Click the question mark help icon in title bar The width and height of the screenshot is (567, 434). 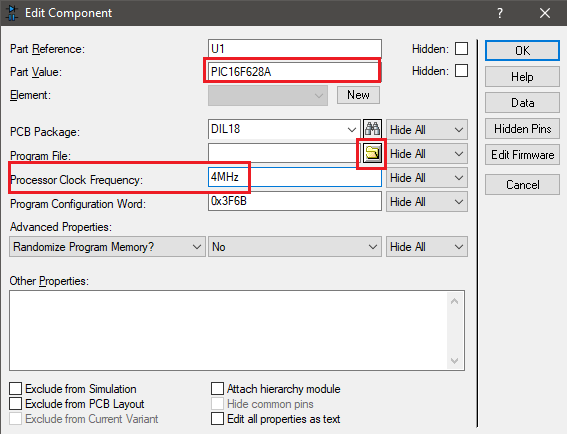(x=500, y=13)
